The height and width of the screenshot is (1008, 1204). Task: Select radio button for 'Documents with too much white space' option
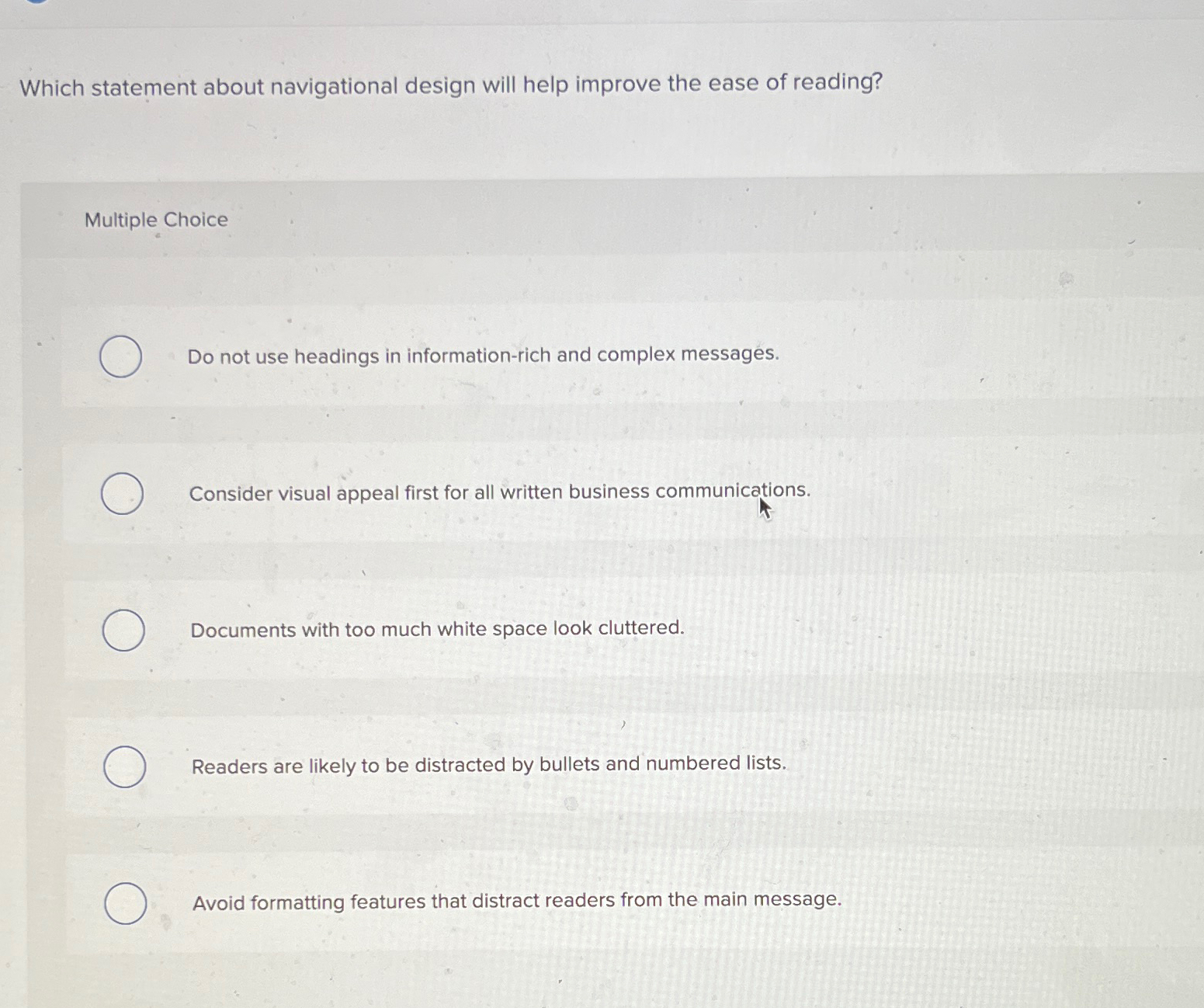point(123,629)
